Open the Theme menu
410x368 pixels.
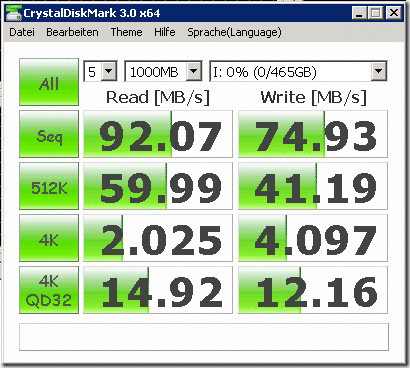(x=126, y=32)
